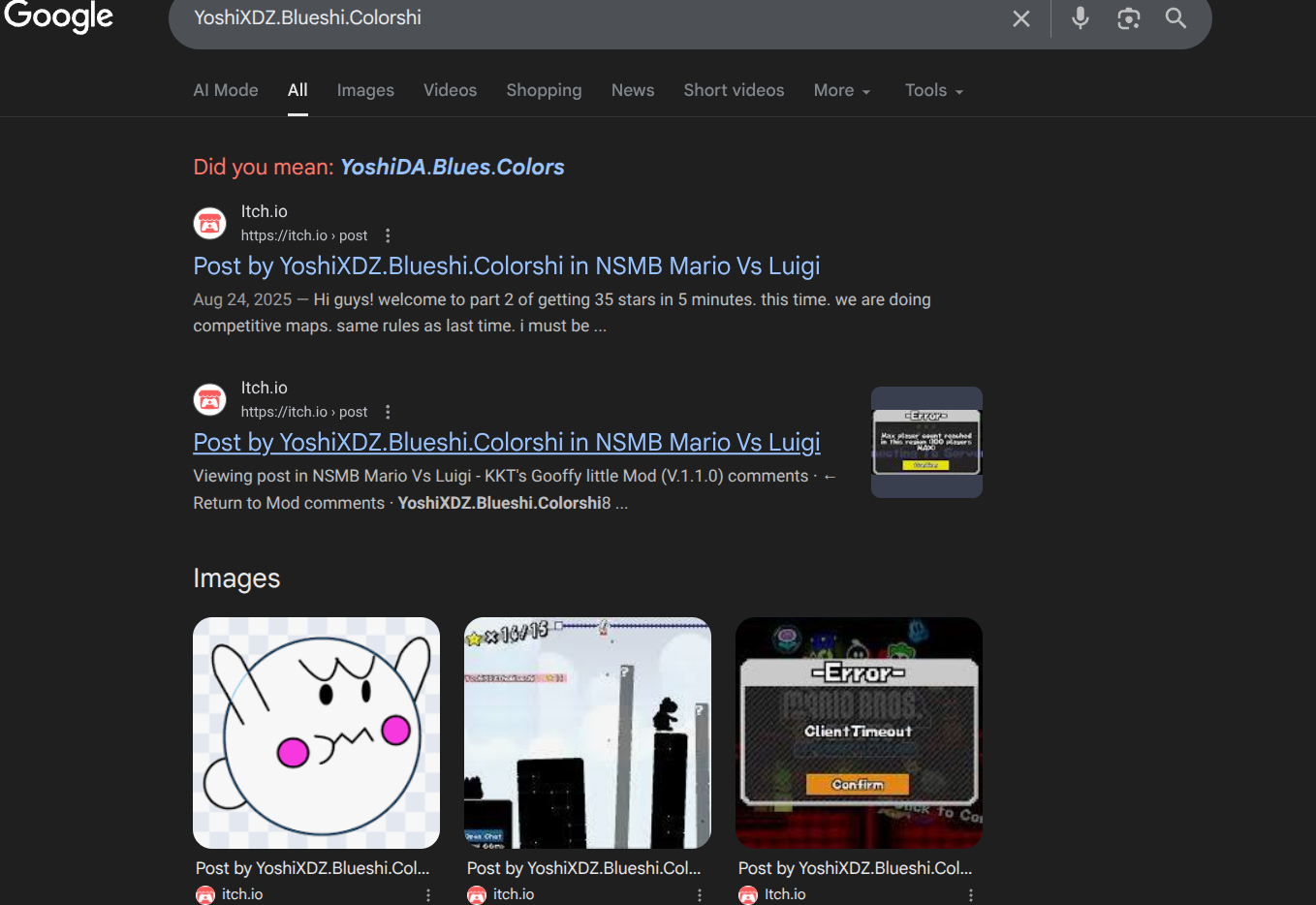This screenshot has width=1316, height=905.
Task: Open the Aug 24 post result title link
Action: 507,265
